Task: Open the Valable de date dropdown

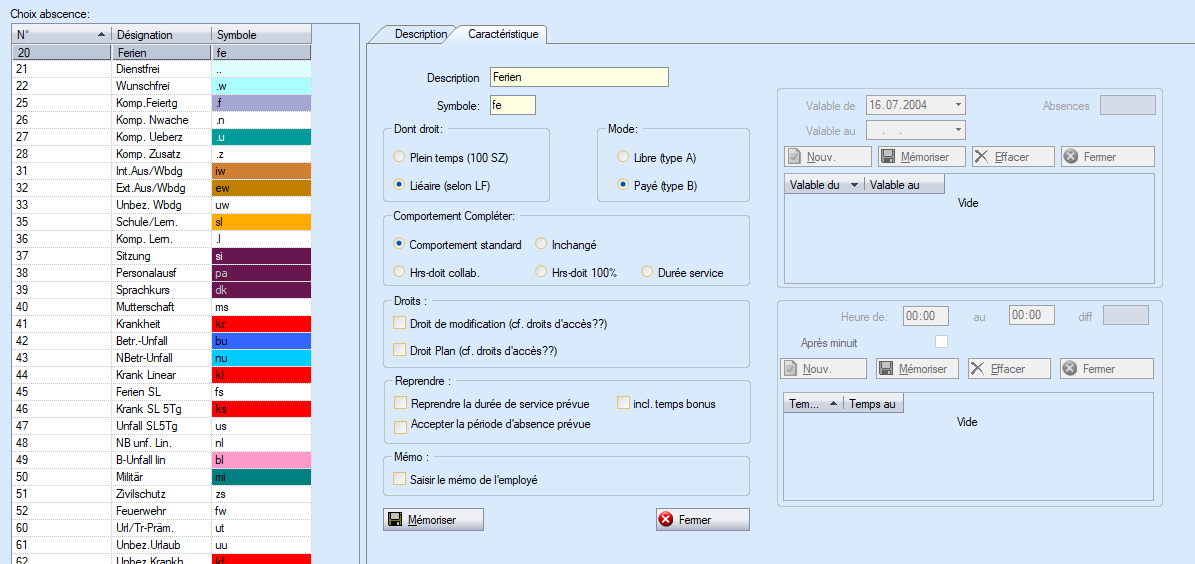Action: 958,105
